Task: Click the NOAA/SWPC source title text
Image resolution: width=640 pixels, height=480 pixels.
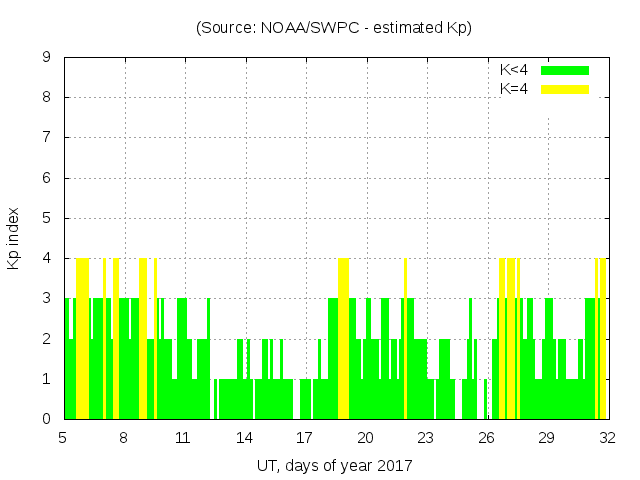Action: [334, 28]
